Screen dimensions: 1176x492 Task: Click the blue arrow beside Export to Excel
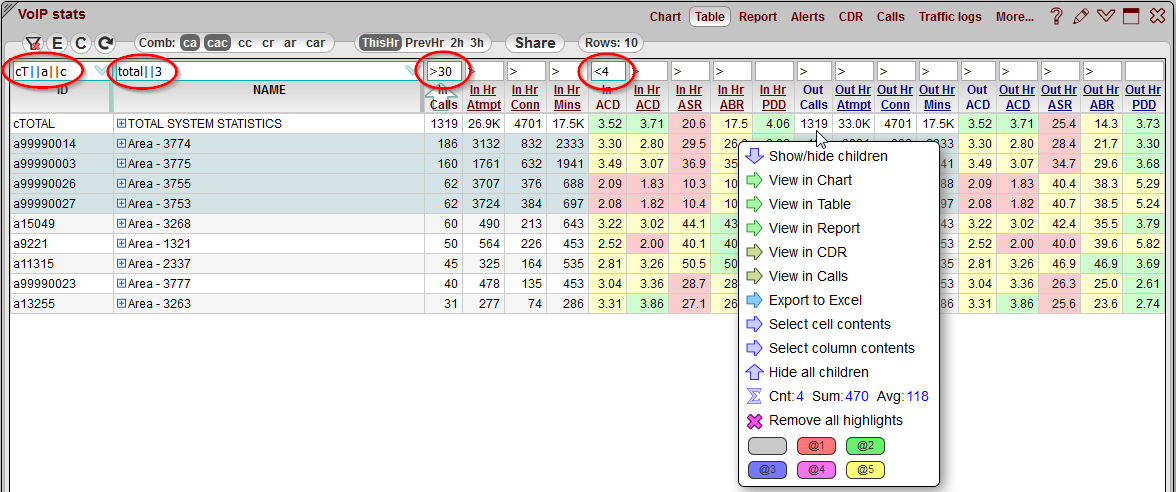[x=755, y=300]
